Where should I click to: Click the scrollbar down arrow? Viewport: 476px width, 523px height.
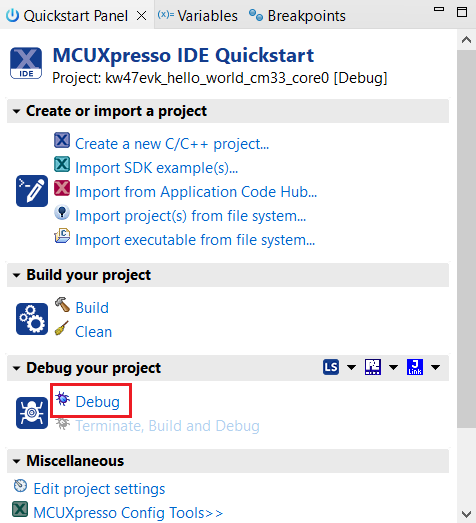click(x=467, y=513)
